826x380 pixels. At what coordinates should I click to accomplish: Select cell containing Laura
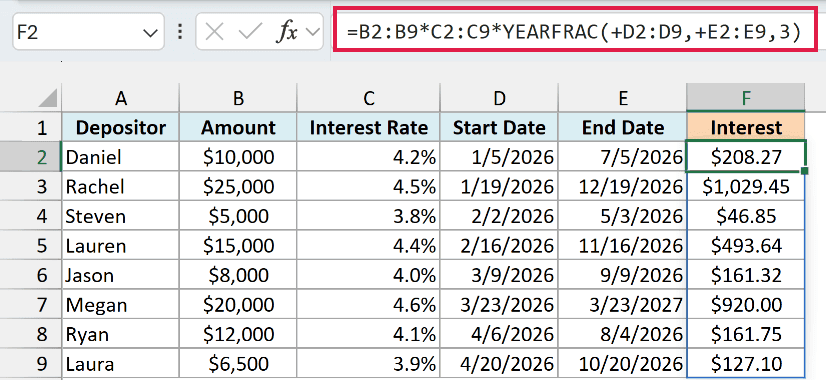[x=121, y=363]
